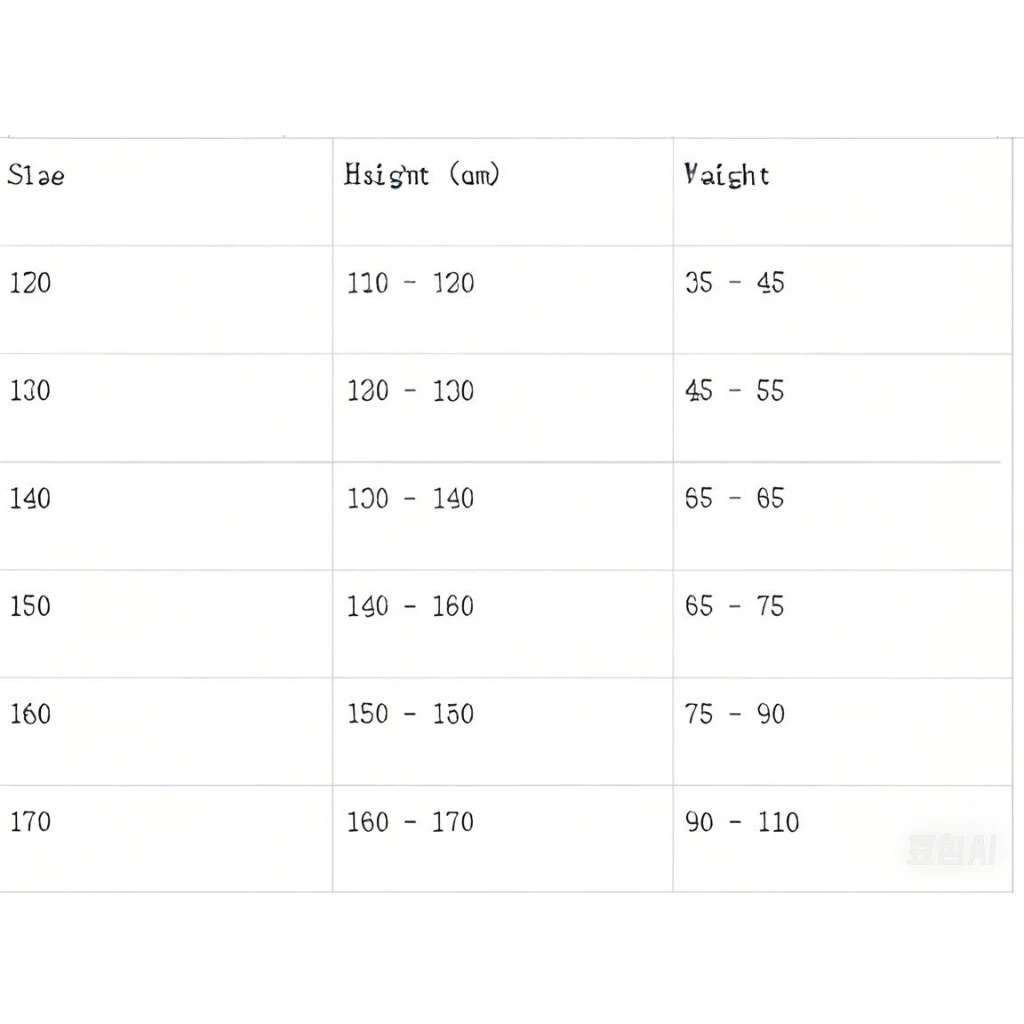
Task: Select the size 120 cell
Action: click(166, 300)
